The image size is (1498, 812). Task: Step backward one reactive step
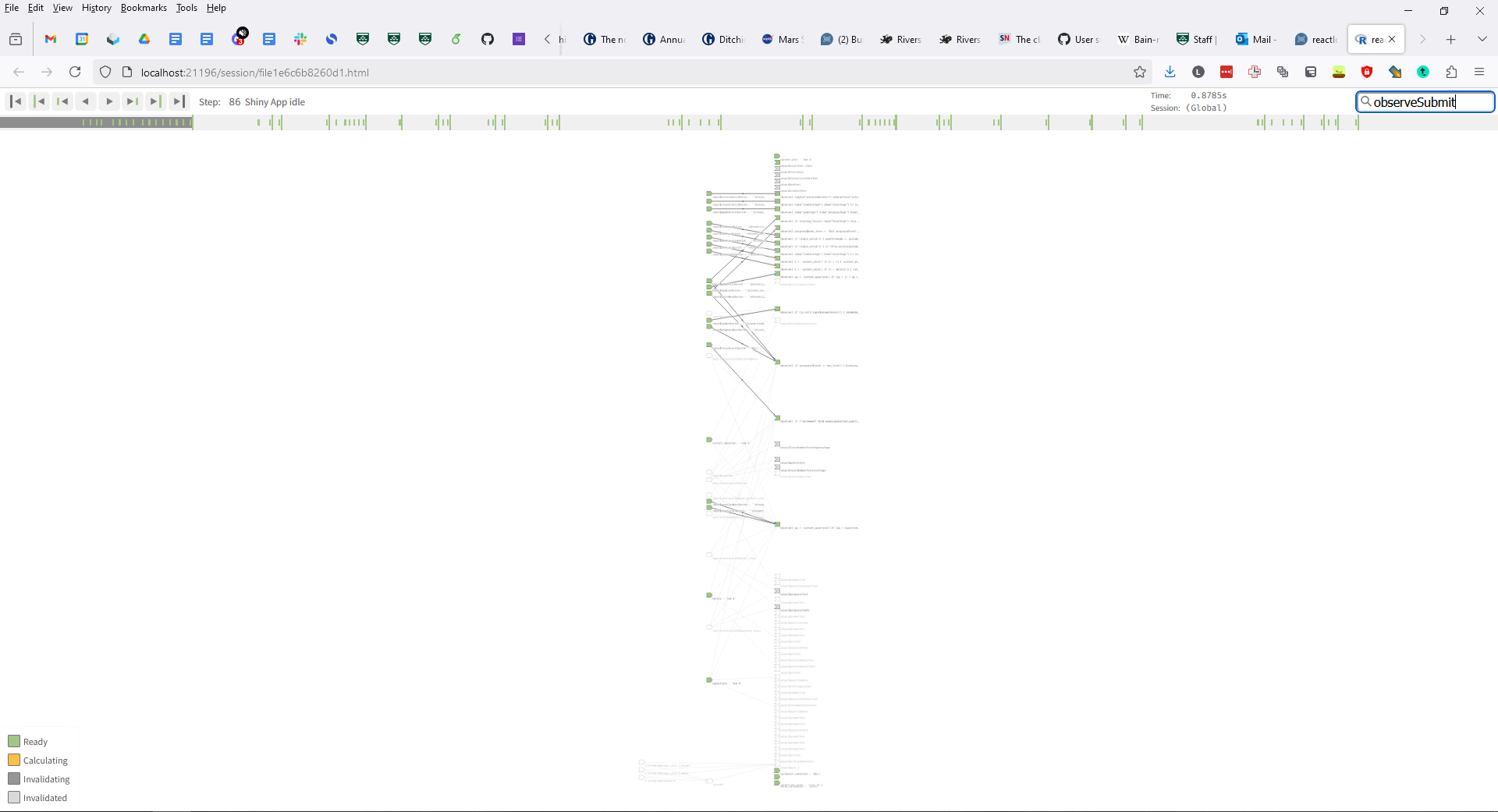[86, 101]
